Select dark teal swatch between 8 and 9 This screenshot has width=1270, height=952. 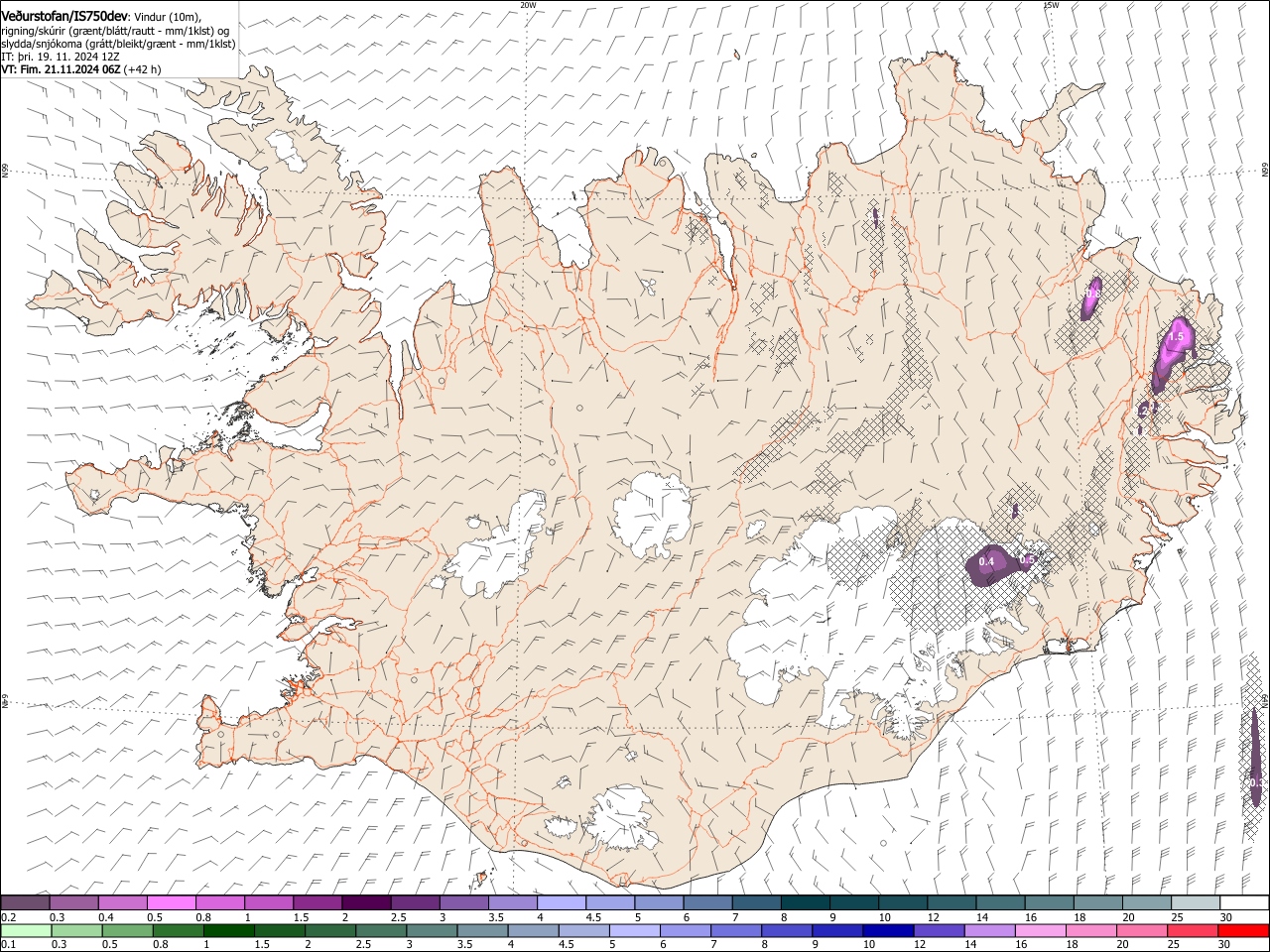point(805,902)
